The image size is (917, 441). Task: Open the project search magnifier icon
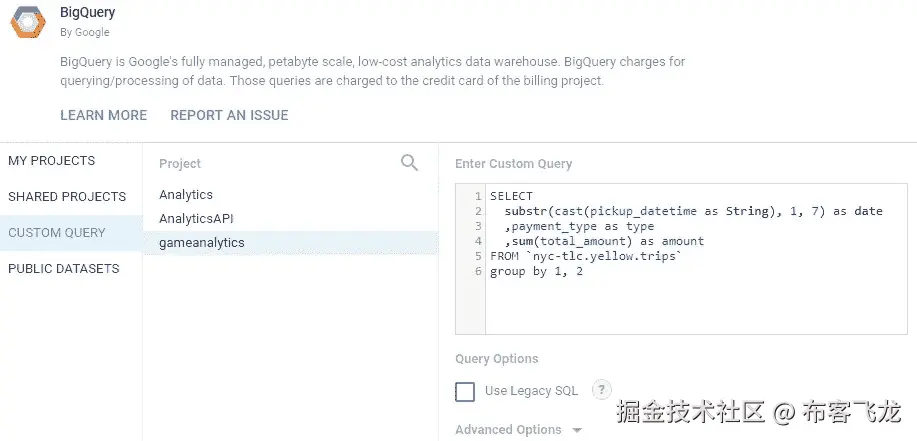[409, 163]
